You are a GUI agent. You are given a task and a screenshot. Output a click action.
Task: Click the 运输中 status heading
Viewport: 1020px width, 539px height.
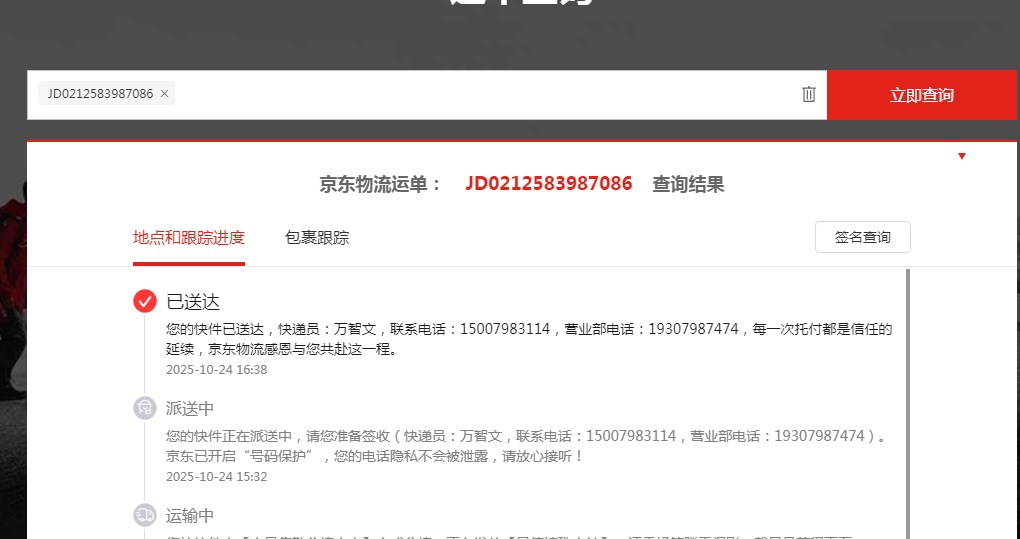[x=190, y=516]
